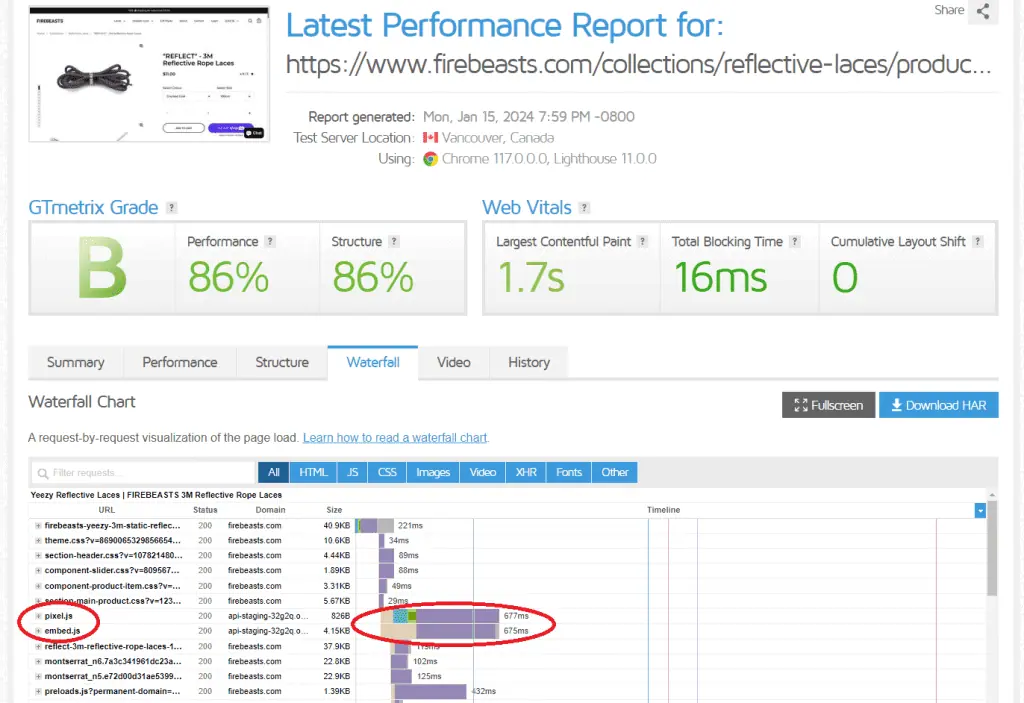1024x703 pixels.
Task: Filter requests by Fonts
Action: coord(569,472)
